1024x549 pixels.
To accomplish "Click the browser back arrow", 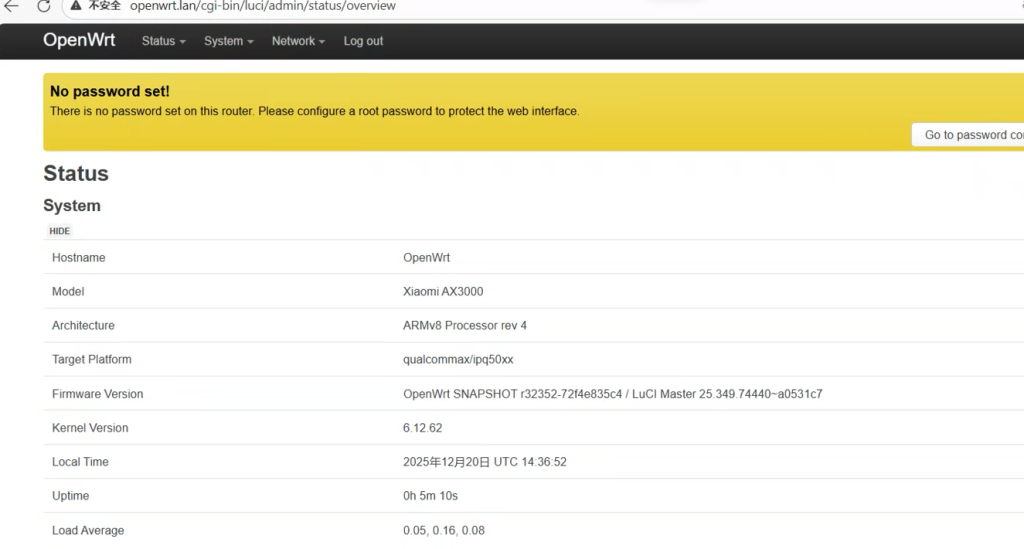I will tap(12, 6).
